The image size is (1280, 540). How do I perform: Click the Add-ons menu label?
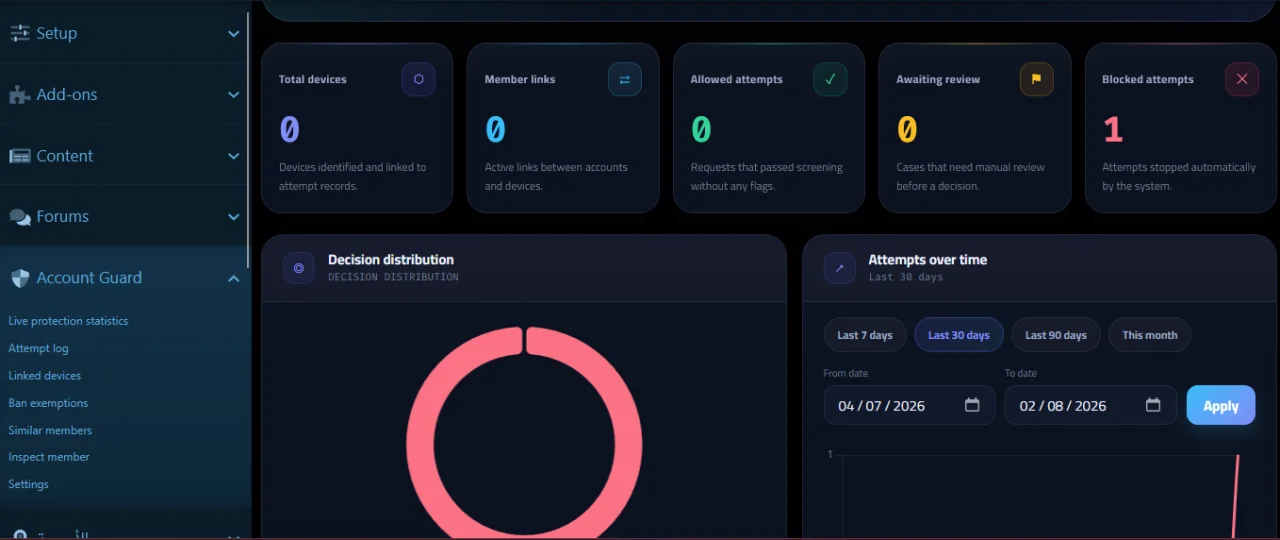[67, 95]
